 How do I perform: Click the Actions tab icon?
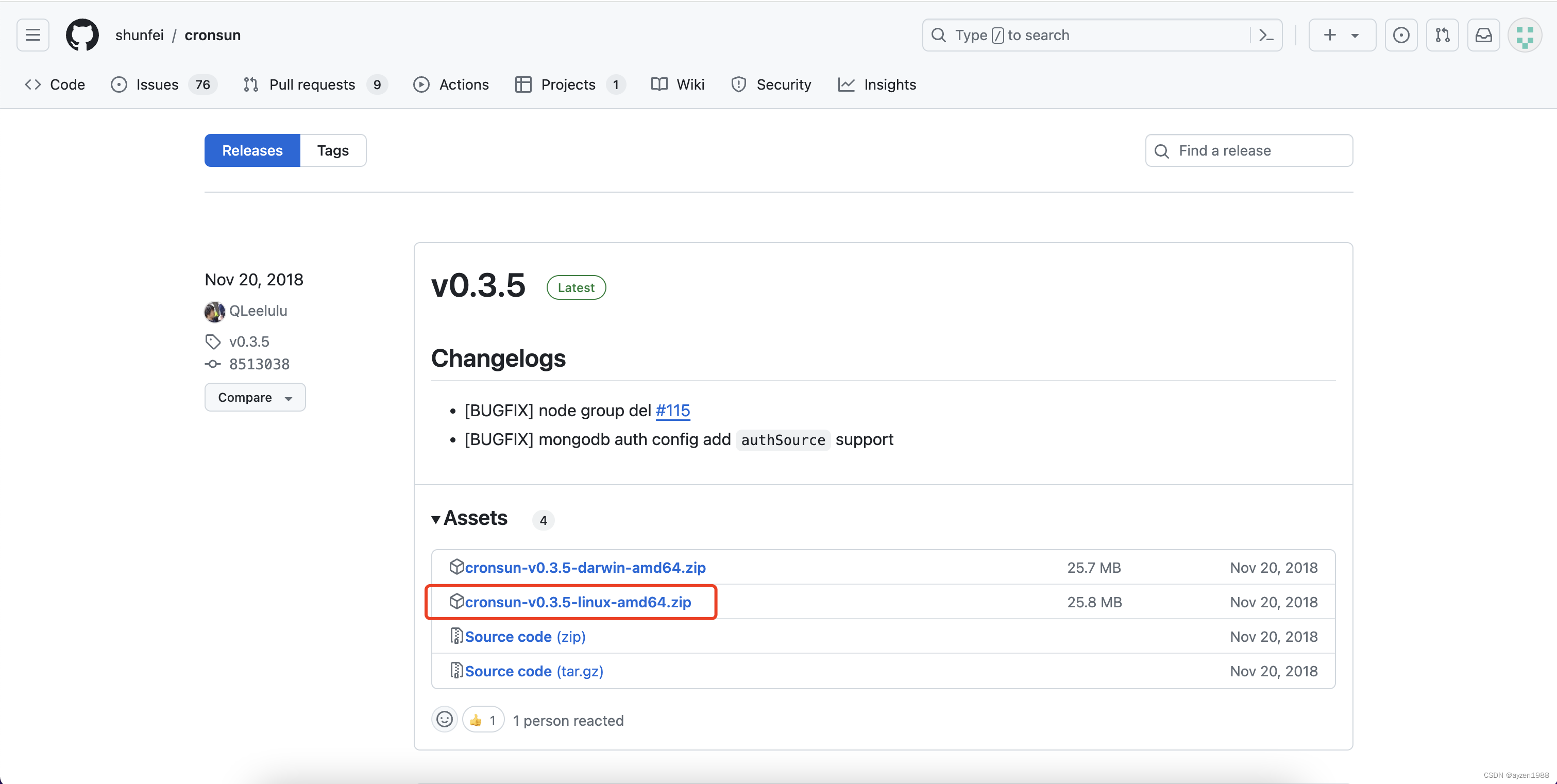(421, 84)
